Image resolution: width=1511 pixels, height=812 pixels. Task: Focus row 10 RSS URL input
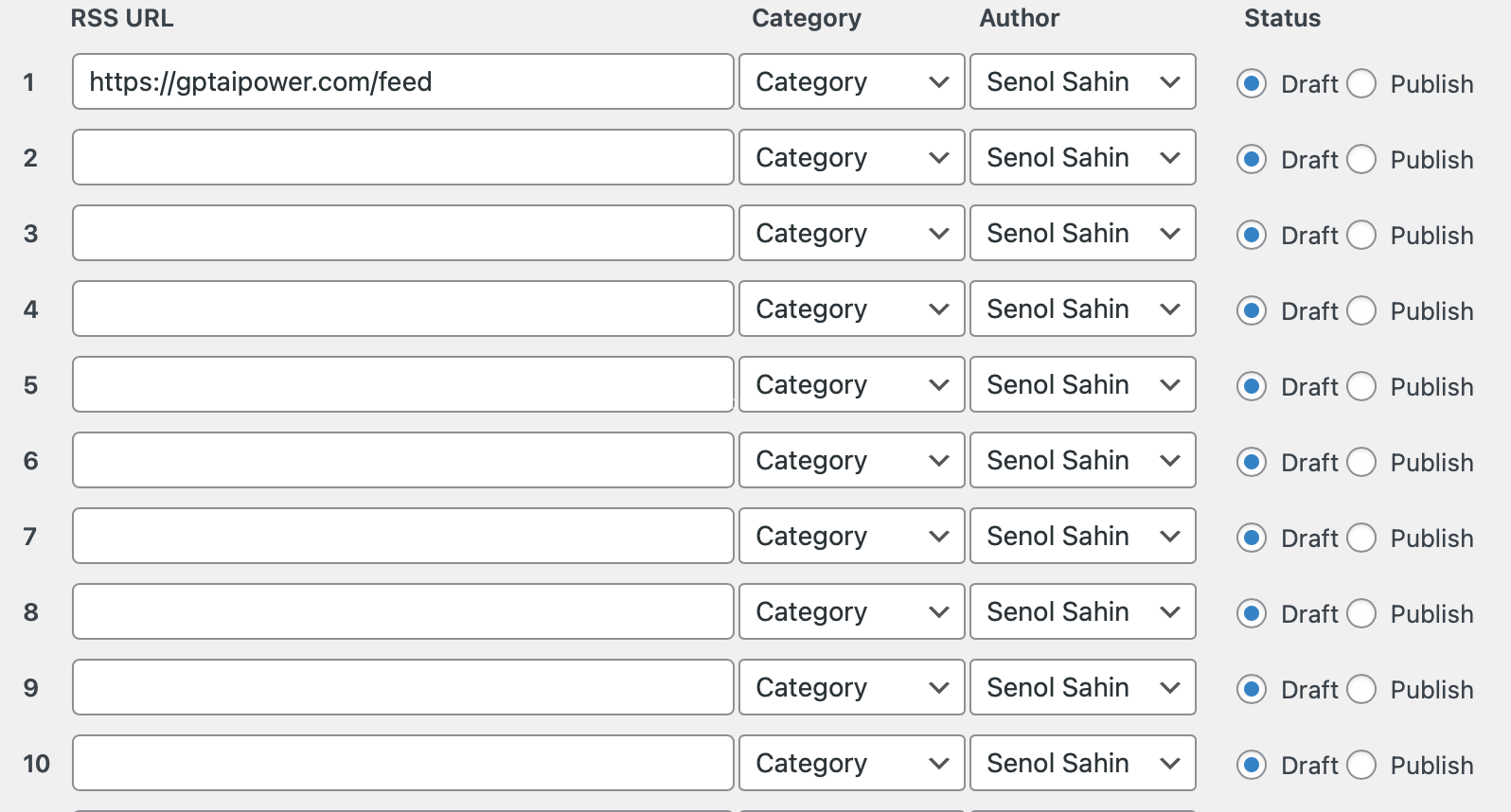click(402, 764)
